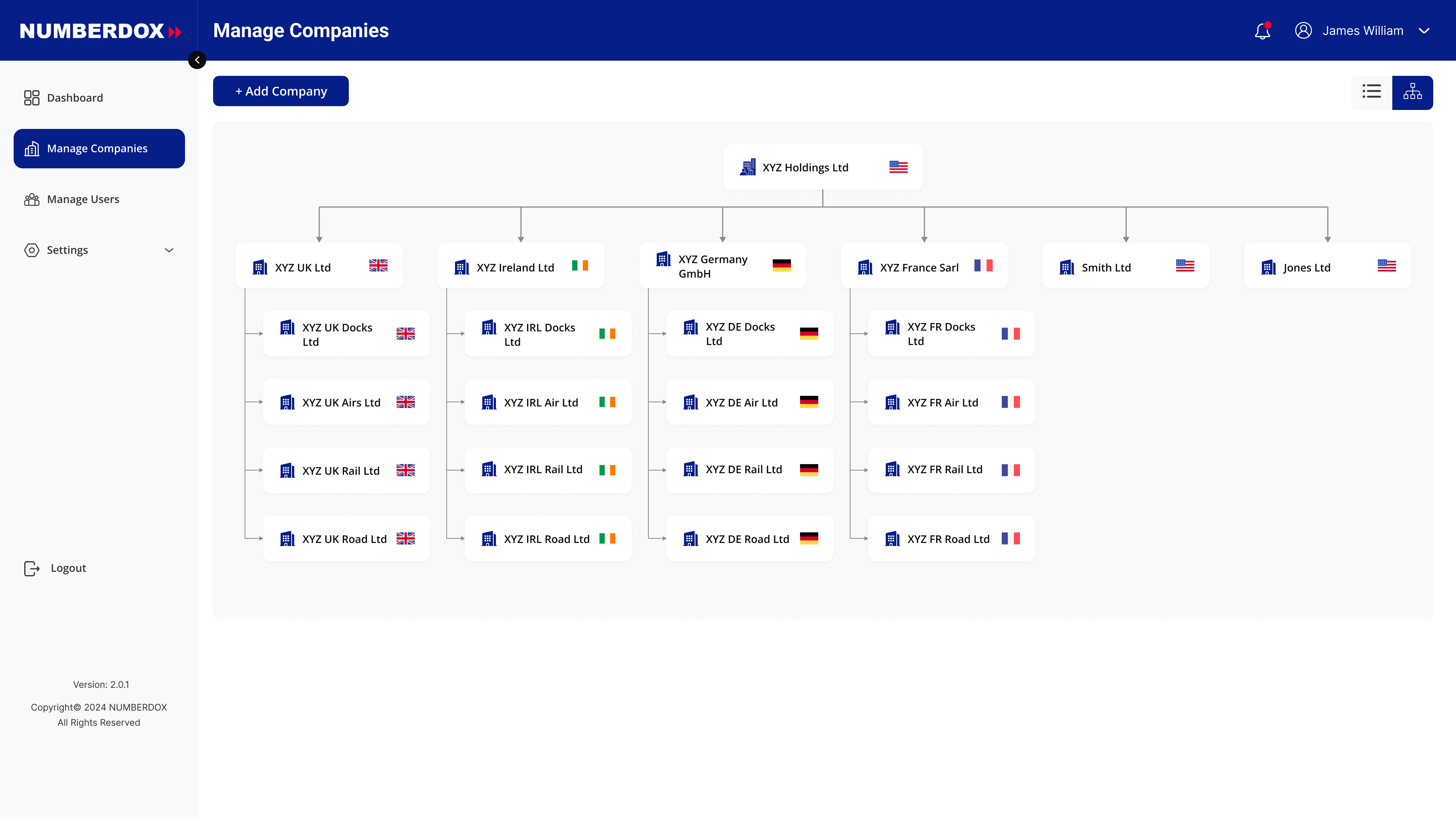Viewport: 1456px width, 819px height.
Task: Open Settings from the sidebar menu
Action: [x=67, y=250]
